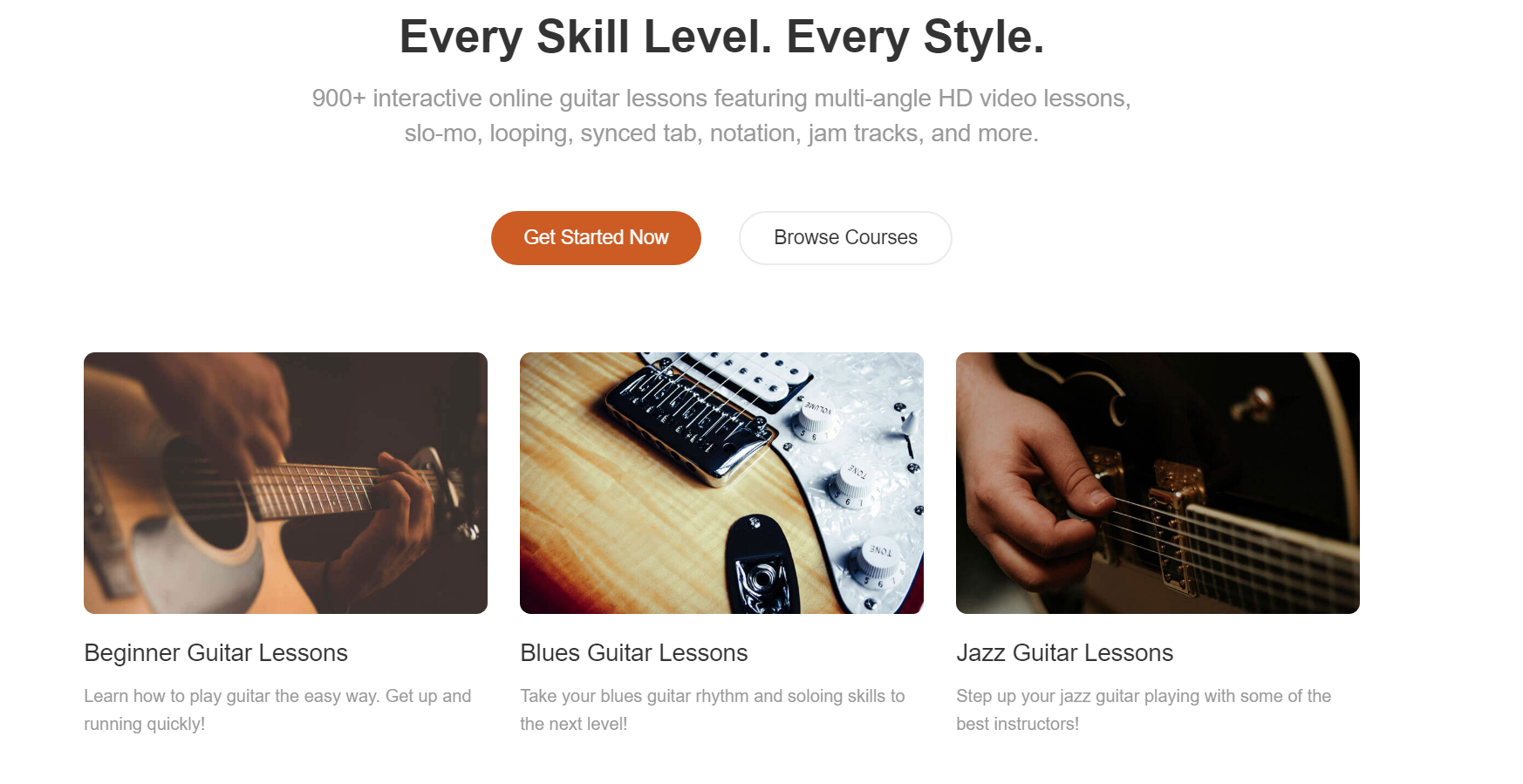
Task: Click the blues course description text
Action: coord(713,709)
